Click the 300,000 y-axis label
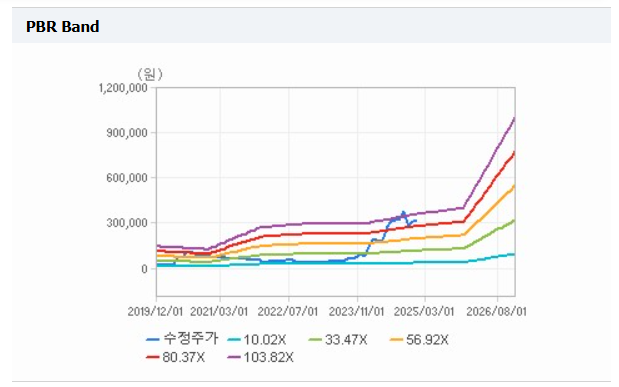Viewport: 619px width, 387px height. click(x=127, y=223)
